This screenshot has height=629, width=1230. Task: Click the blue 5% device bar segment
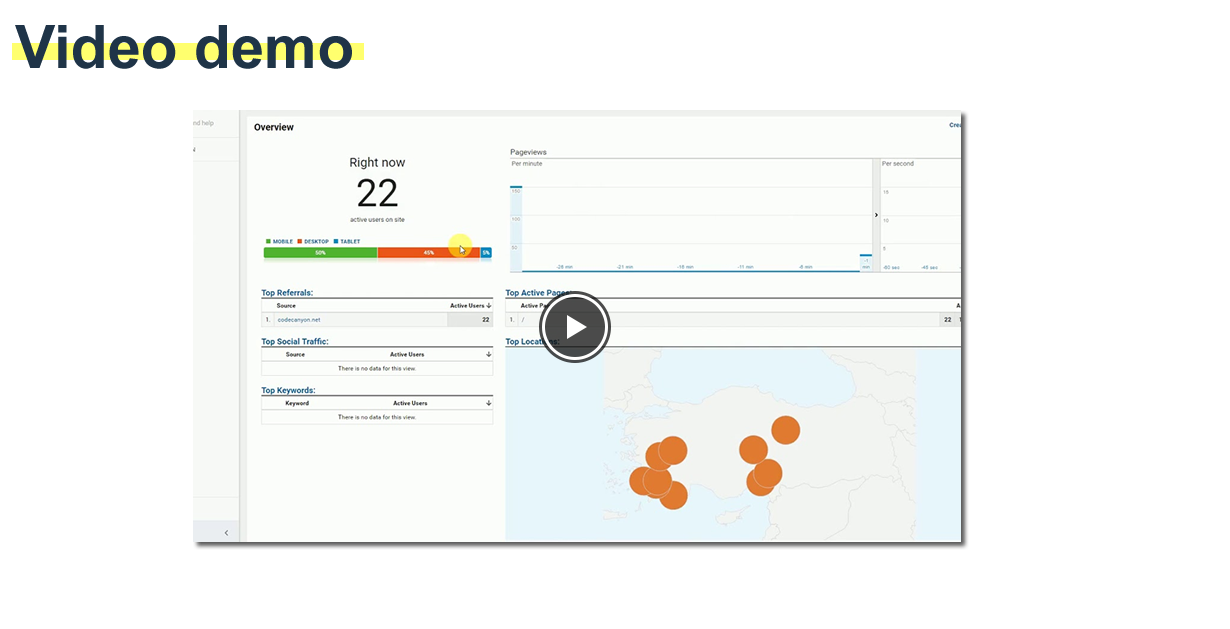point(486,253)
